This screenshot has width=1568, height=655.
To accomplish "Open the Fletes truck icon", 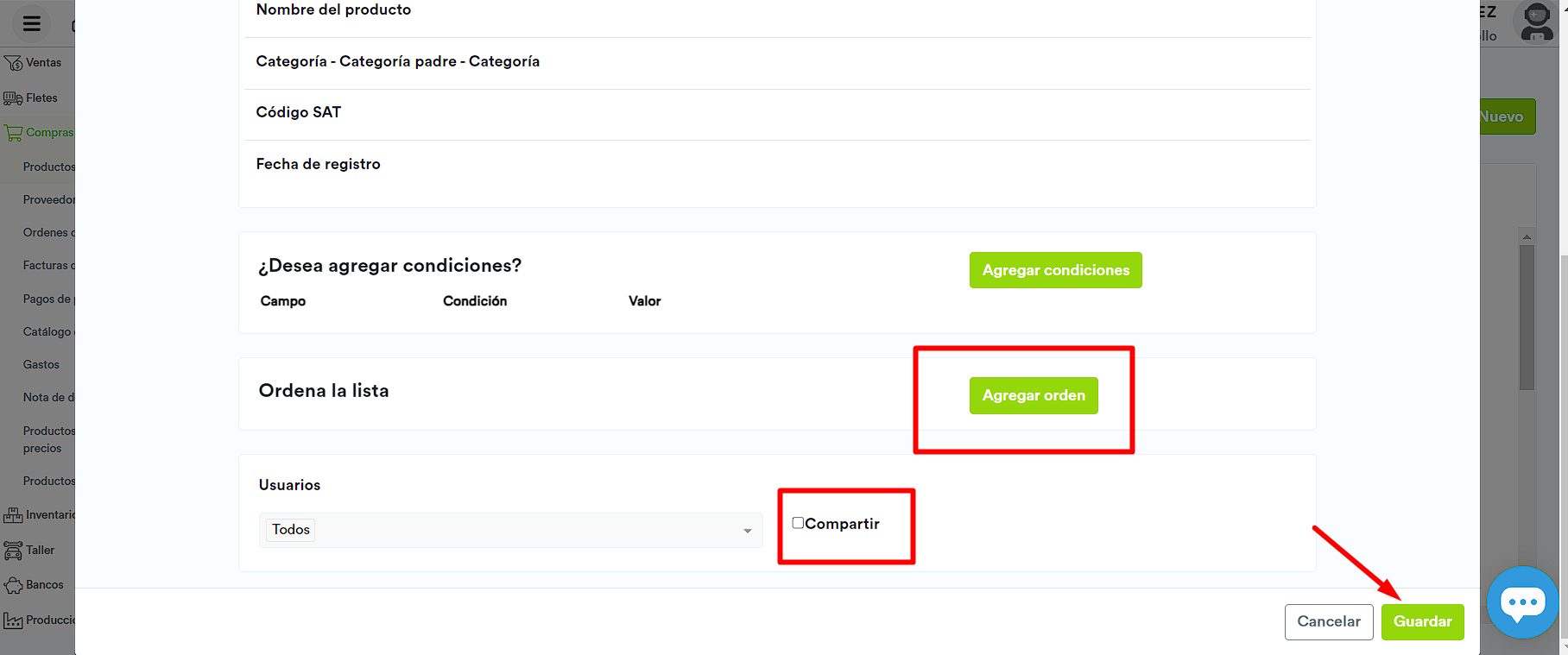I will 13,98.
